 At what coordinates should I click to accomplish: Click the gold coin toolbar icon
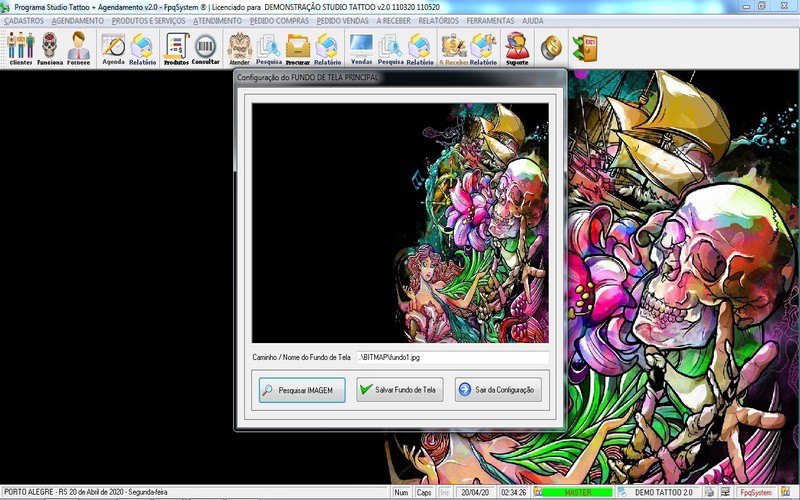point(552,47)
